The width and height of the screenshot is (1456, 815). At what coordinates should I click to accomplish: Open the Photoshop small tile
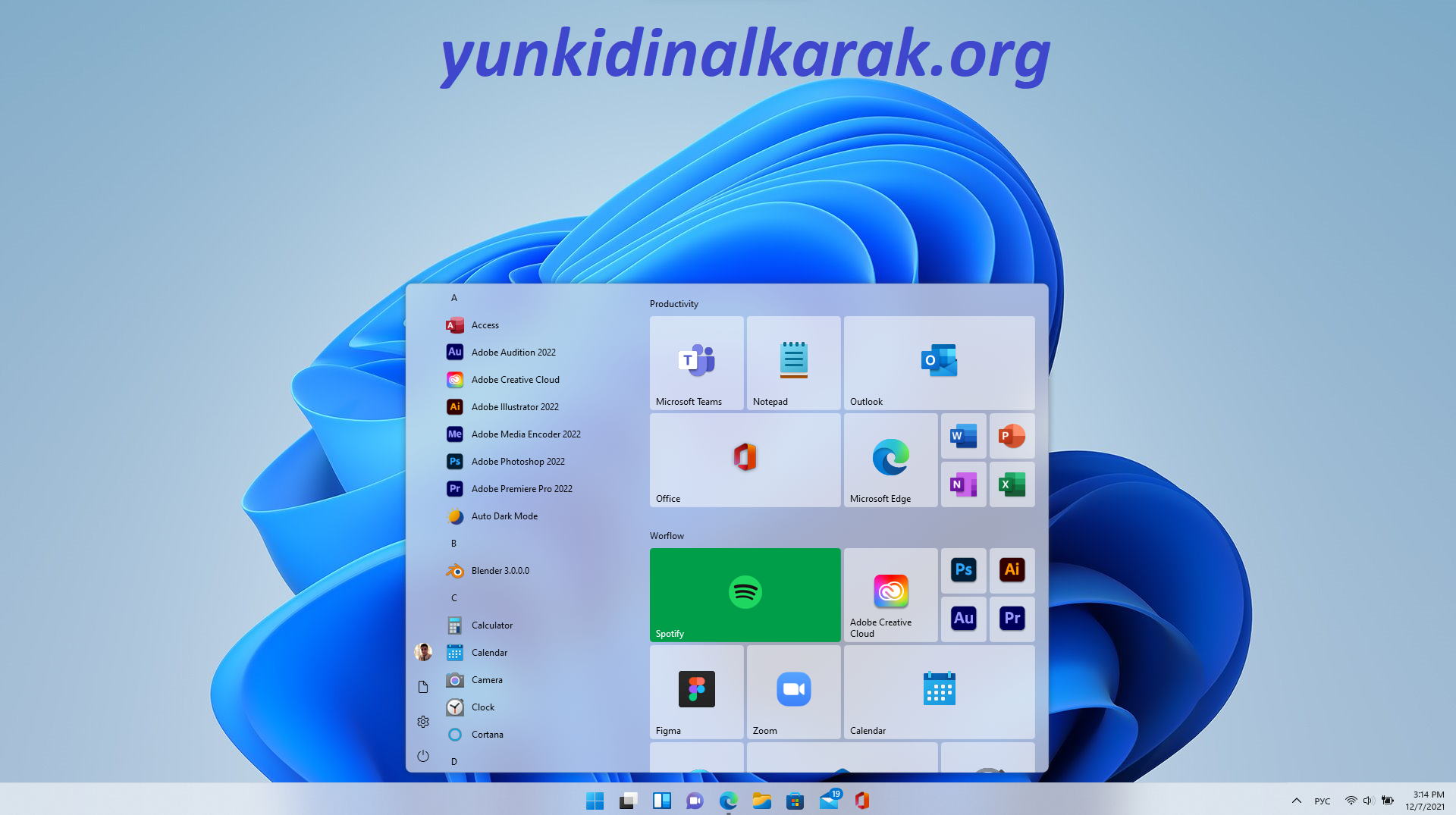[963, 571]
